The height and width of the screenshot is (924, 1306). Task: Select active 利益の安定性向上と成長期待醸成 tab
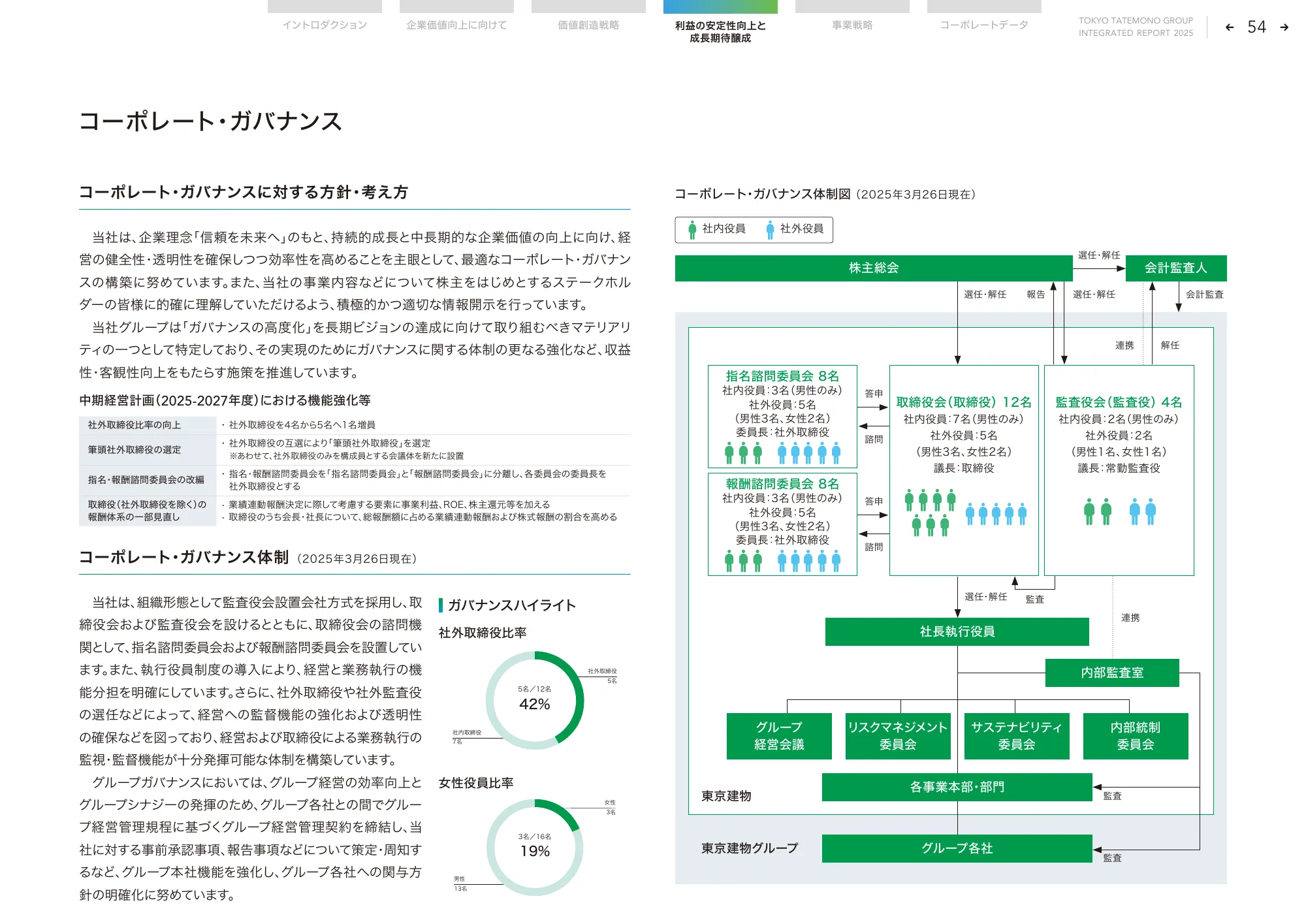pyautogui.click(x=720, y=31)
